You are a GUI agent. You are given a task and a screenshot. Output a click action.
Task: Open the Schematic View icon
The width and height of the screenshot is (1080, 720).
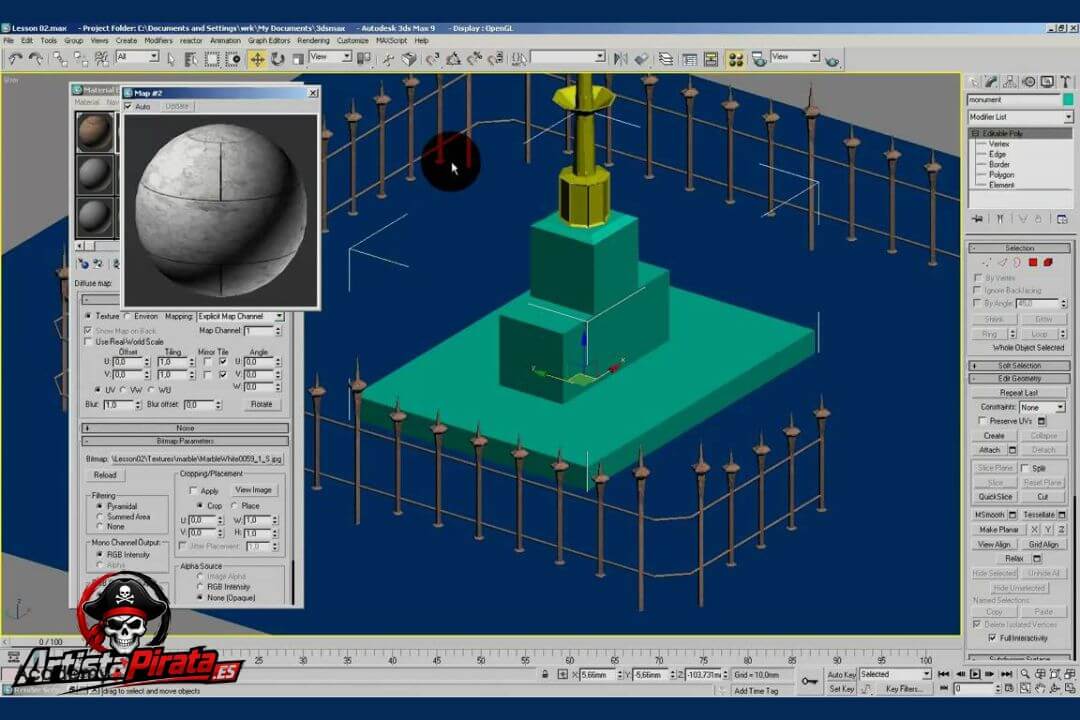711,59
